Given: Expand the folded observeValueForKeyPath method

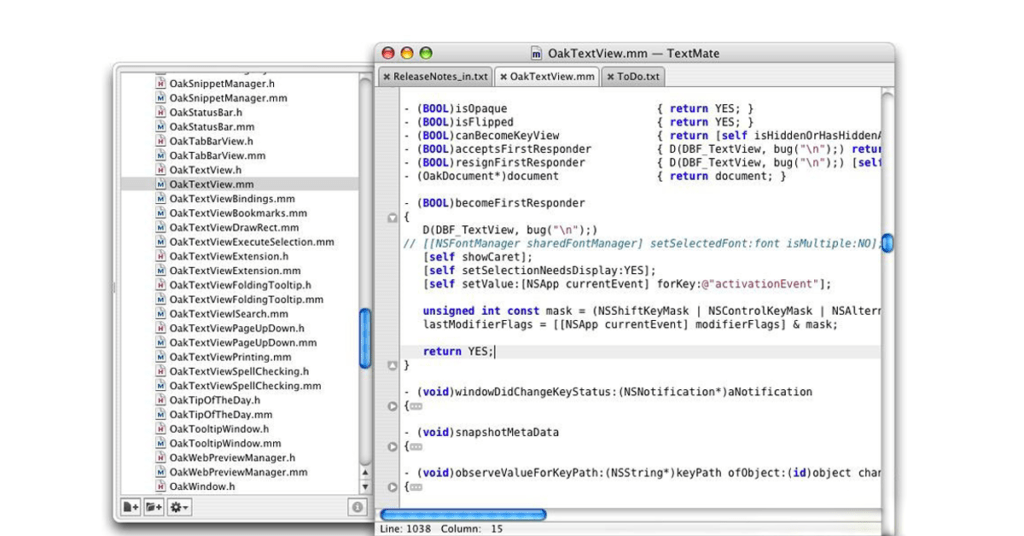Looking at the screenshot, I should click(392, 487).
